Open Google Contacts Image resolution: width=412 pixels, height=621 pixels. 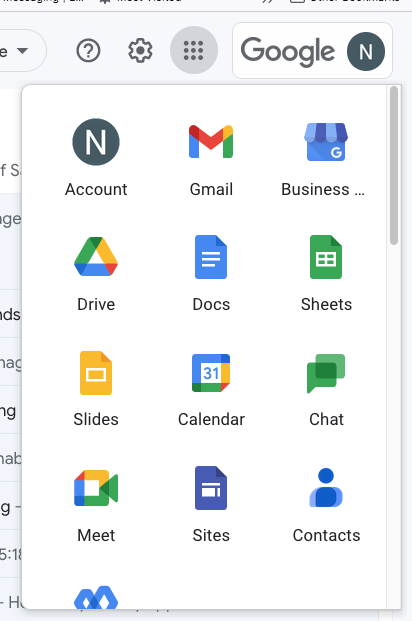coord(326,504)
